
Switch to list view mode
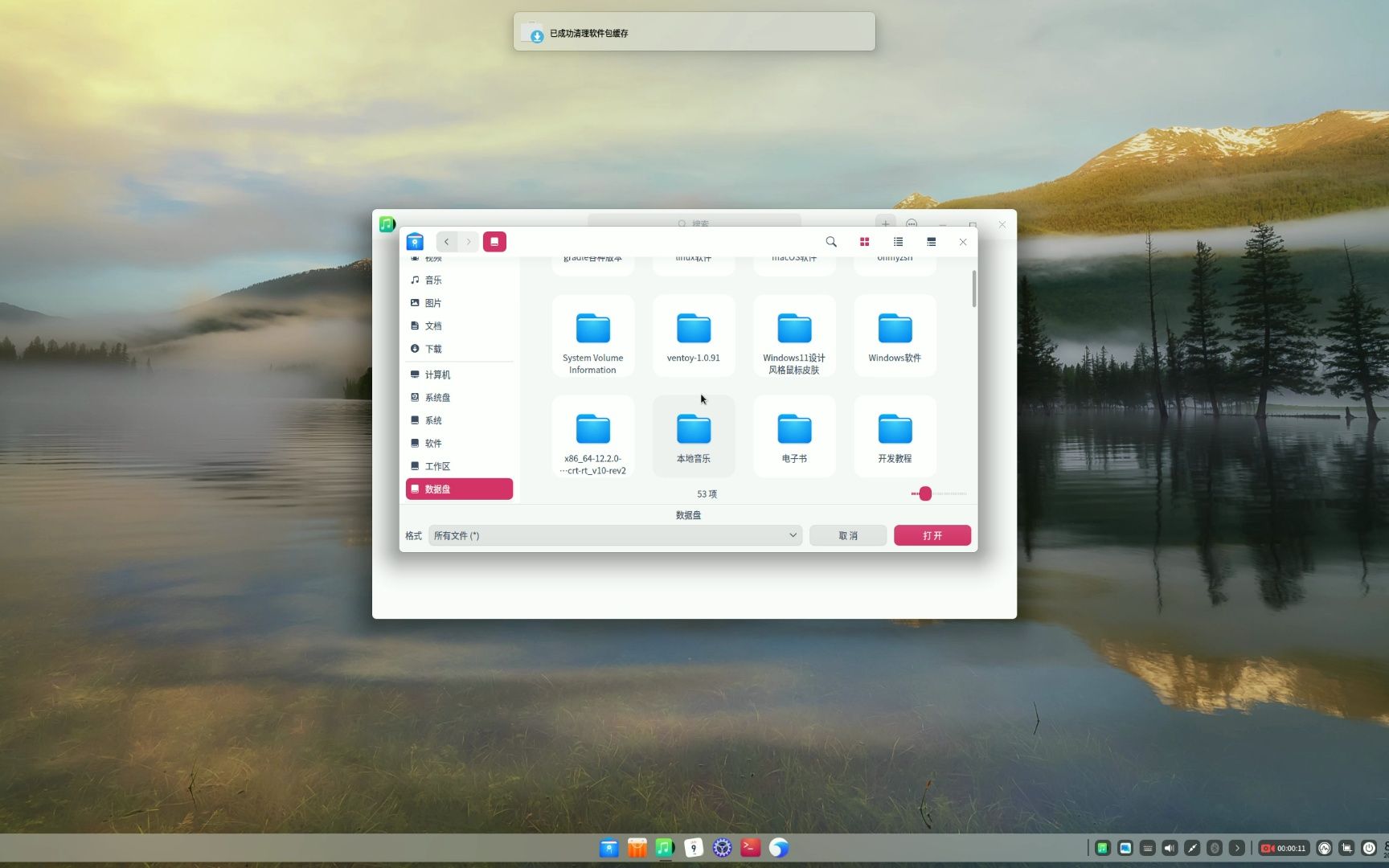pos(897,242)
